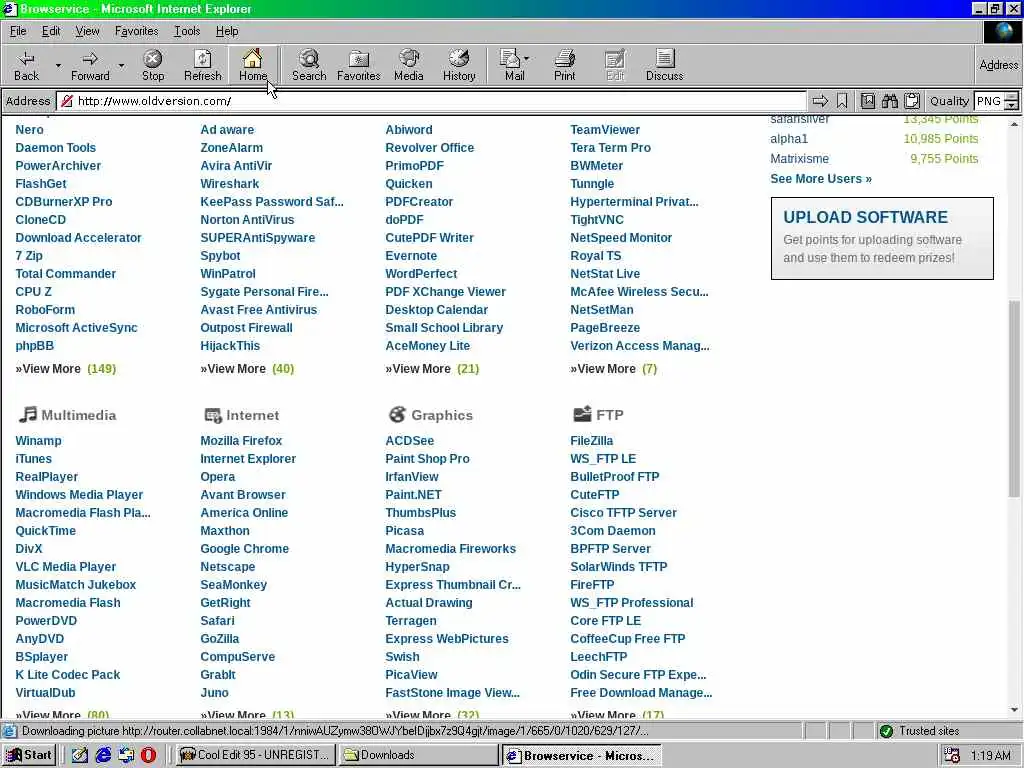
Task: Open the Evernote link
Action: coord(411,256)
